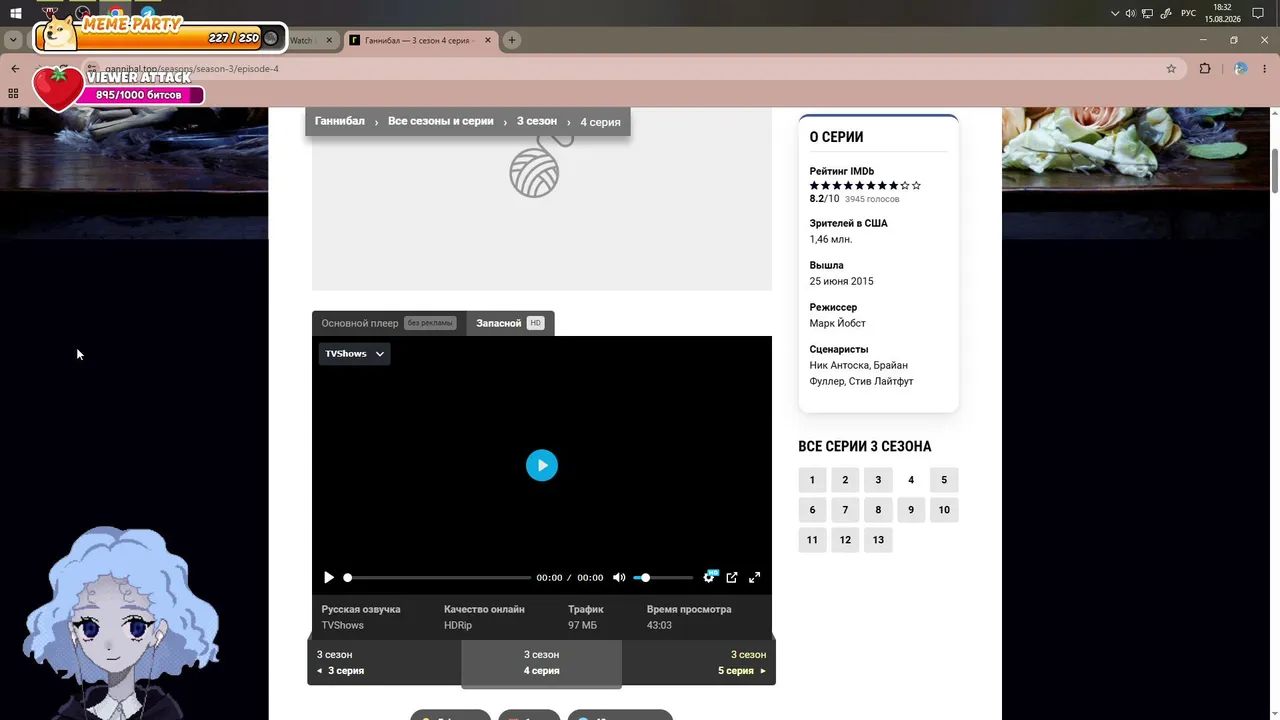1280x720 pixels.
Task: Click the IMDb star rating row
Action: click(x=865, y=185)
